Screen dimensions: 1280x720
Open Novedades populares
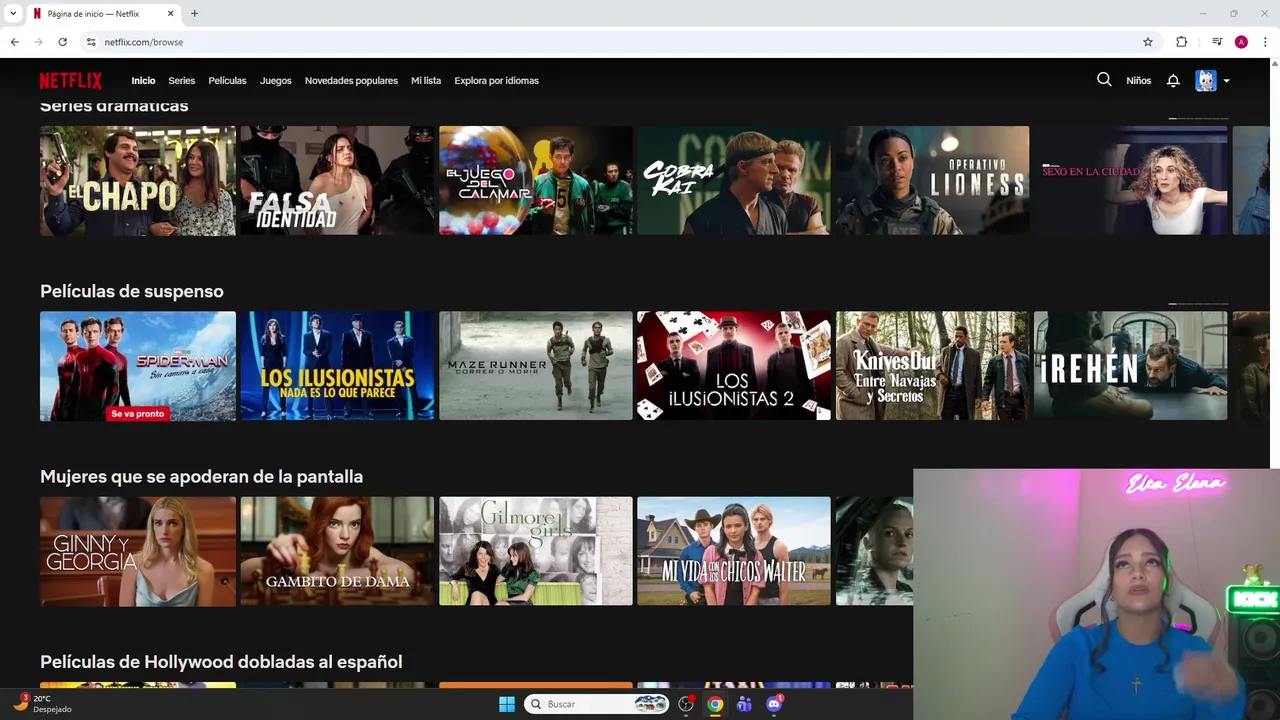tap(351, 81)
